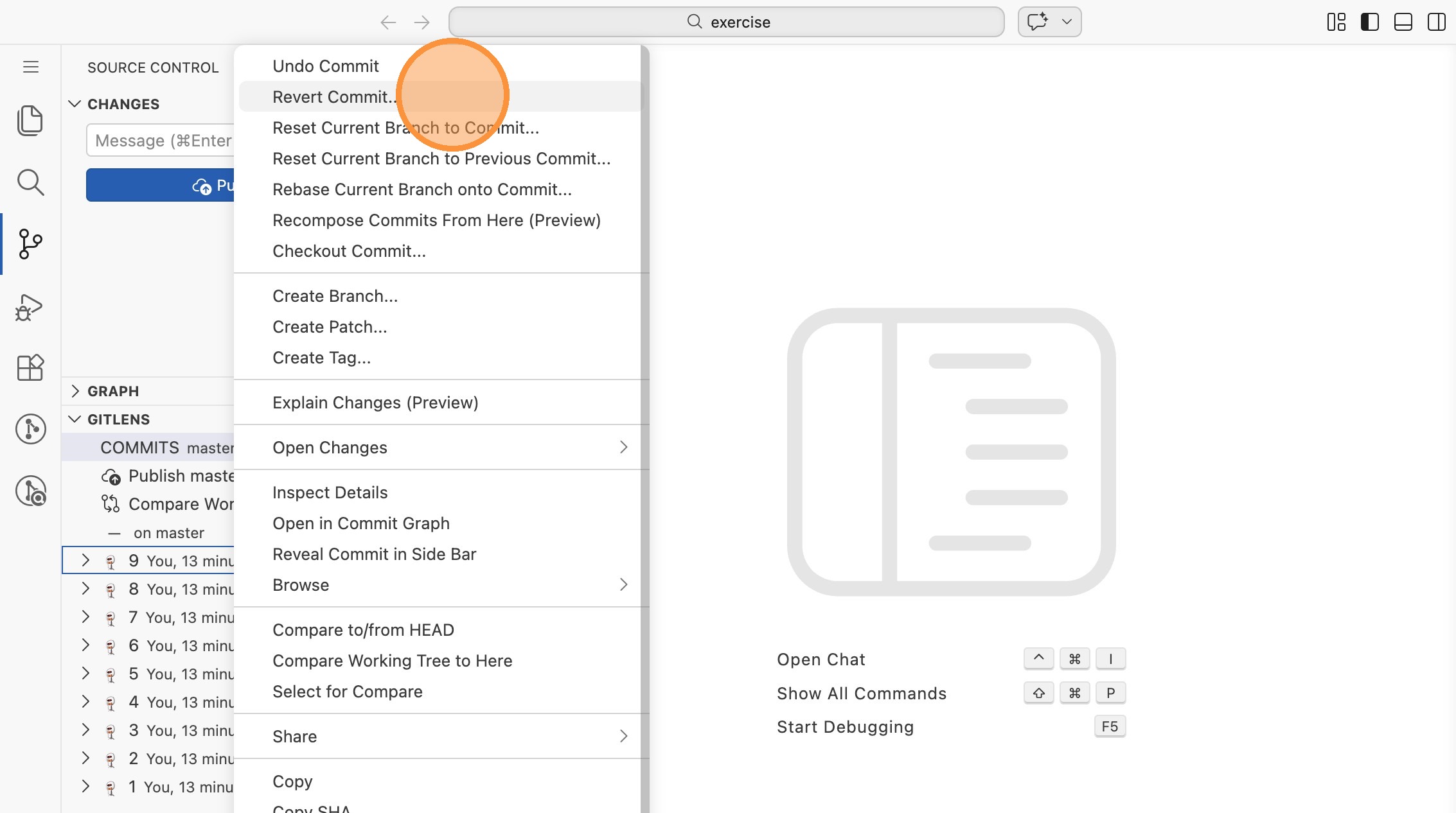
Task: Click Publish master in the GitLens commits
Action: click(x=180, y=476)
